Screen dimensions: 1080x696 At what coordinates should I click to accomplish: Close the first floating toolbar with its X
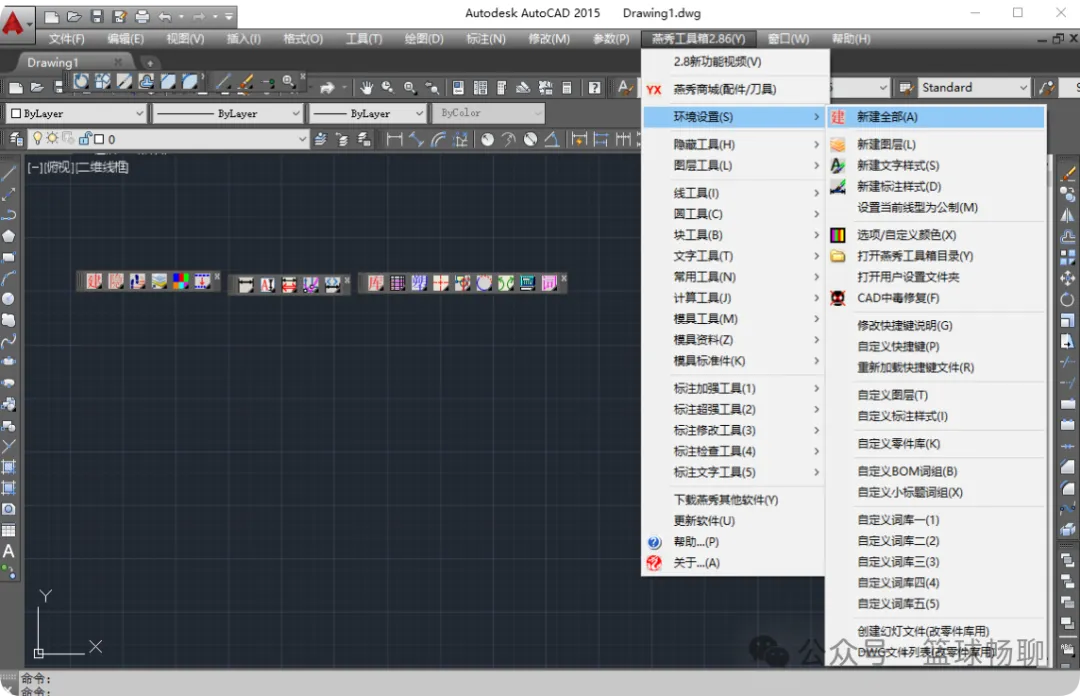point(217,276)
